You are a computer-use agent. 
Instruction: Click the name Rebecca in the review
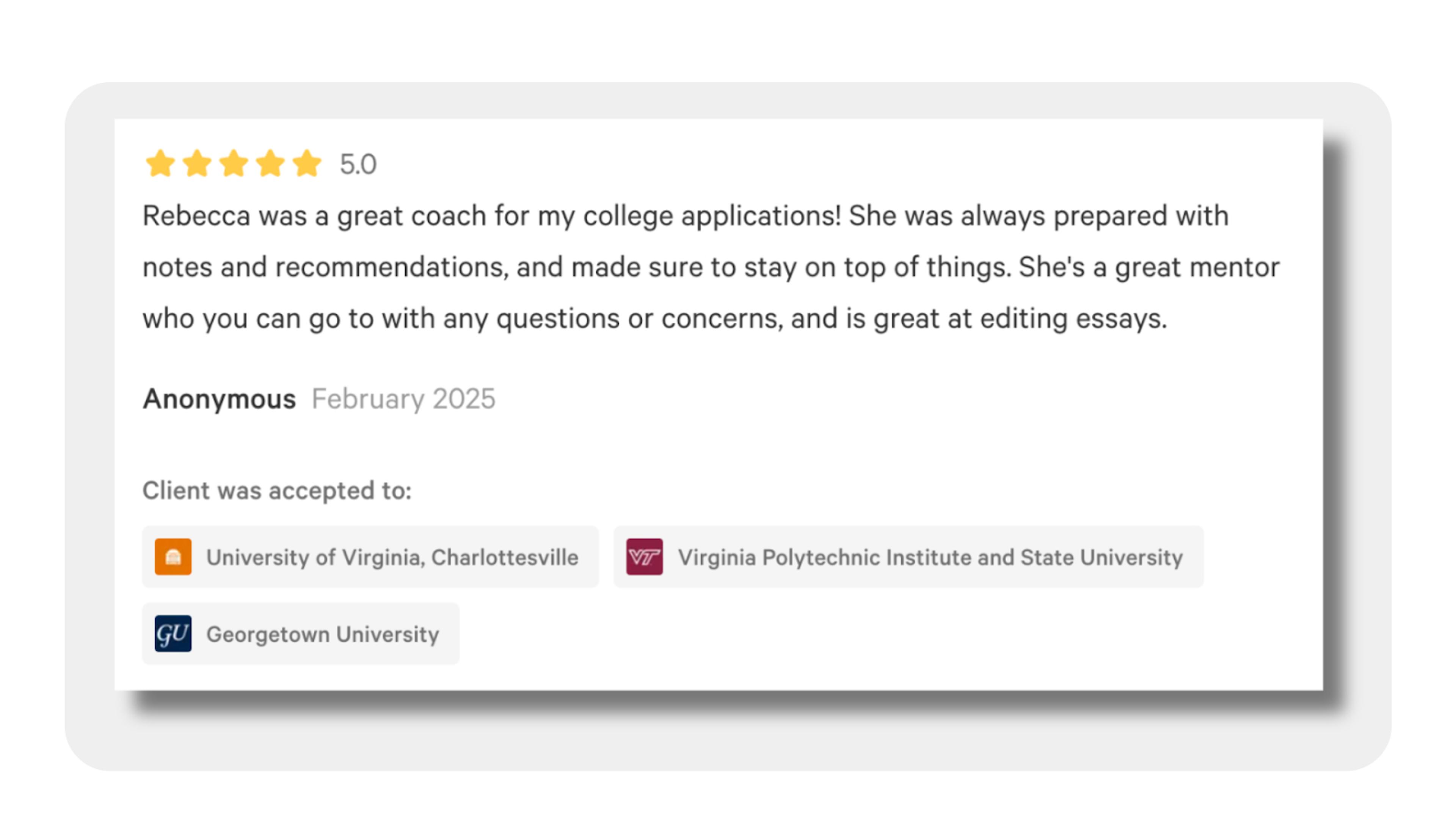pyautogui.click(x=196, y=216)
